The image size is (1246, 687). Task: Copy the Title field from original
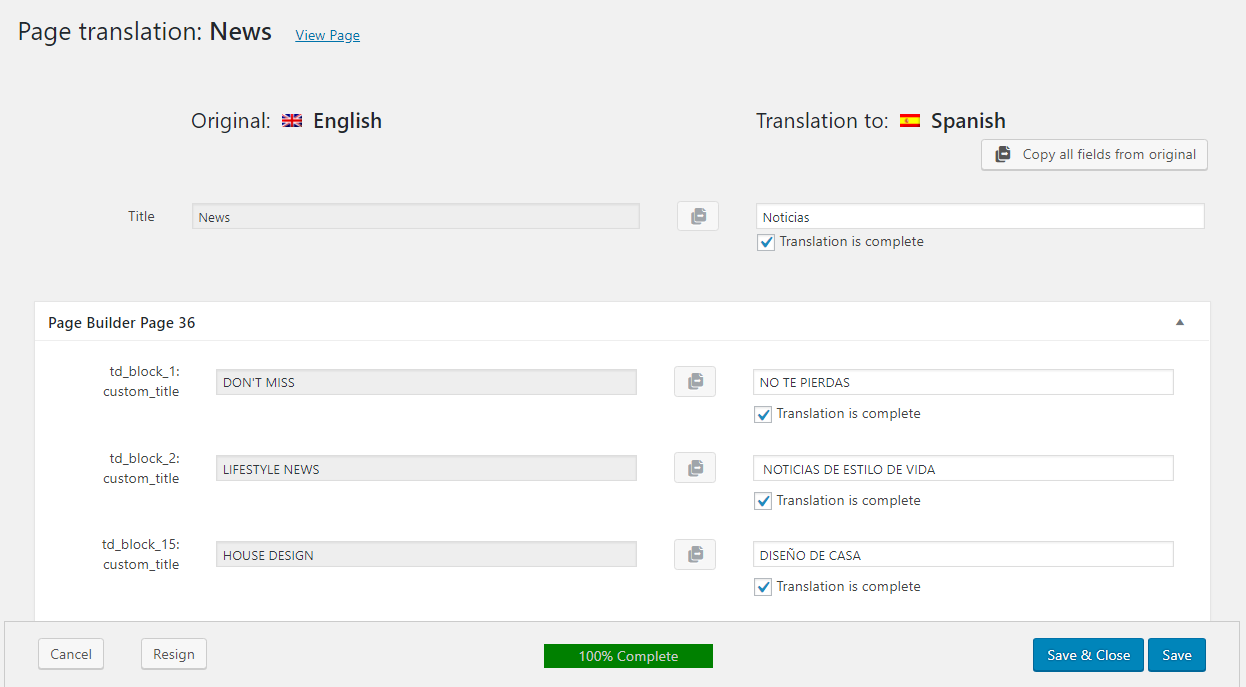tap(698, 216)
